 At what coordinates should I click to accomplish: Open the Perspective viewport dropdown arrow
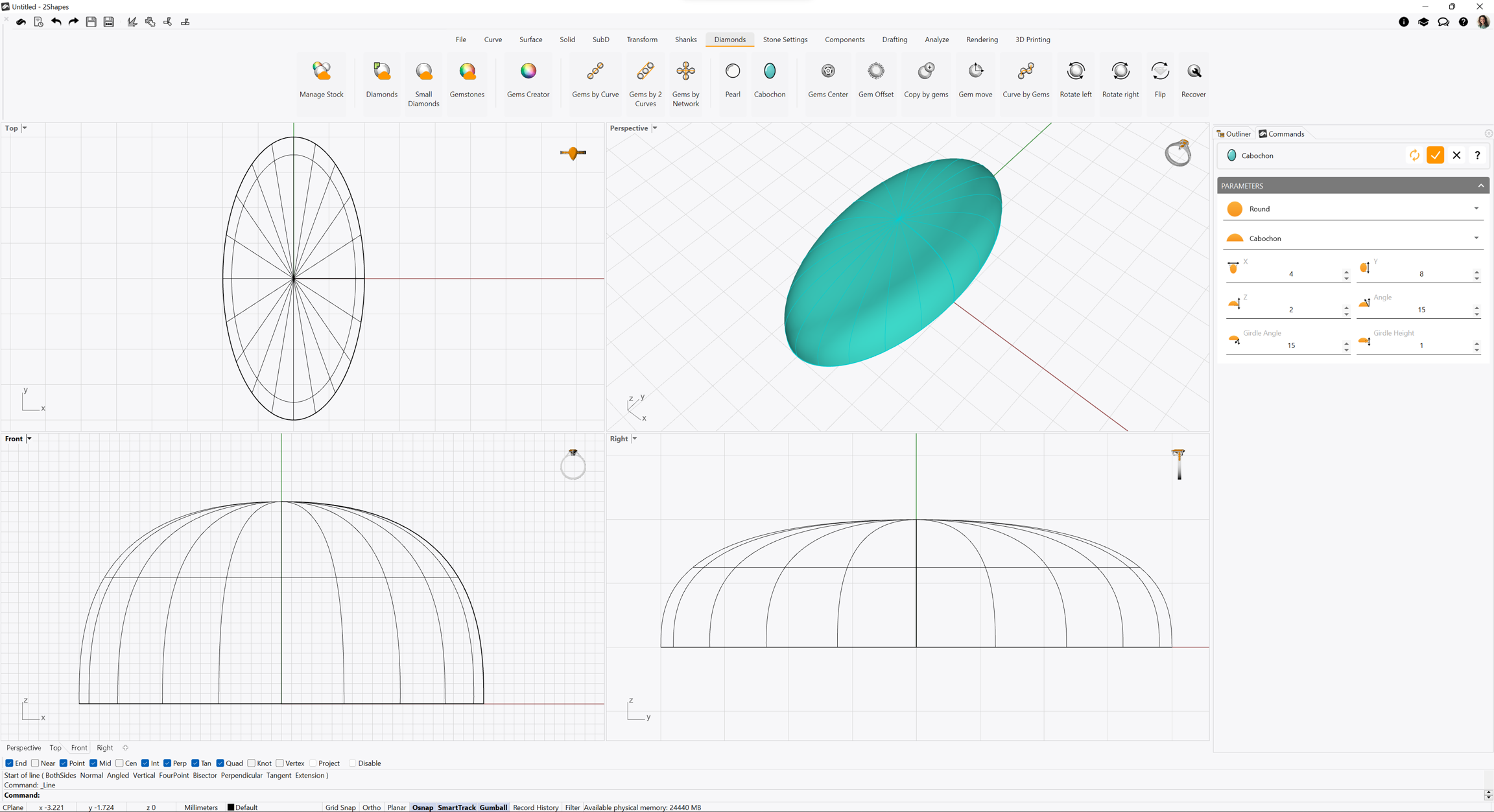(x=655, y=128)
